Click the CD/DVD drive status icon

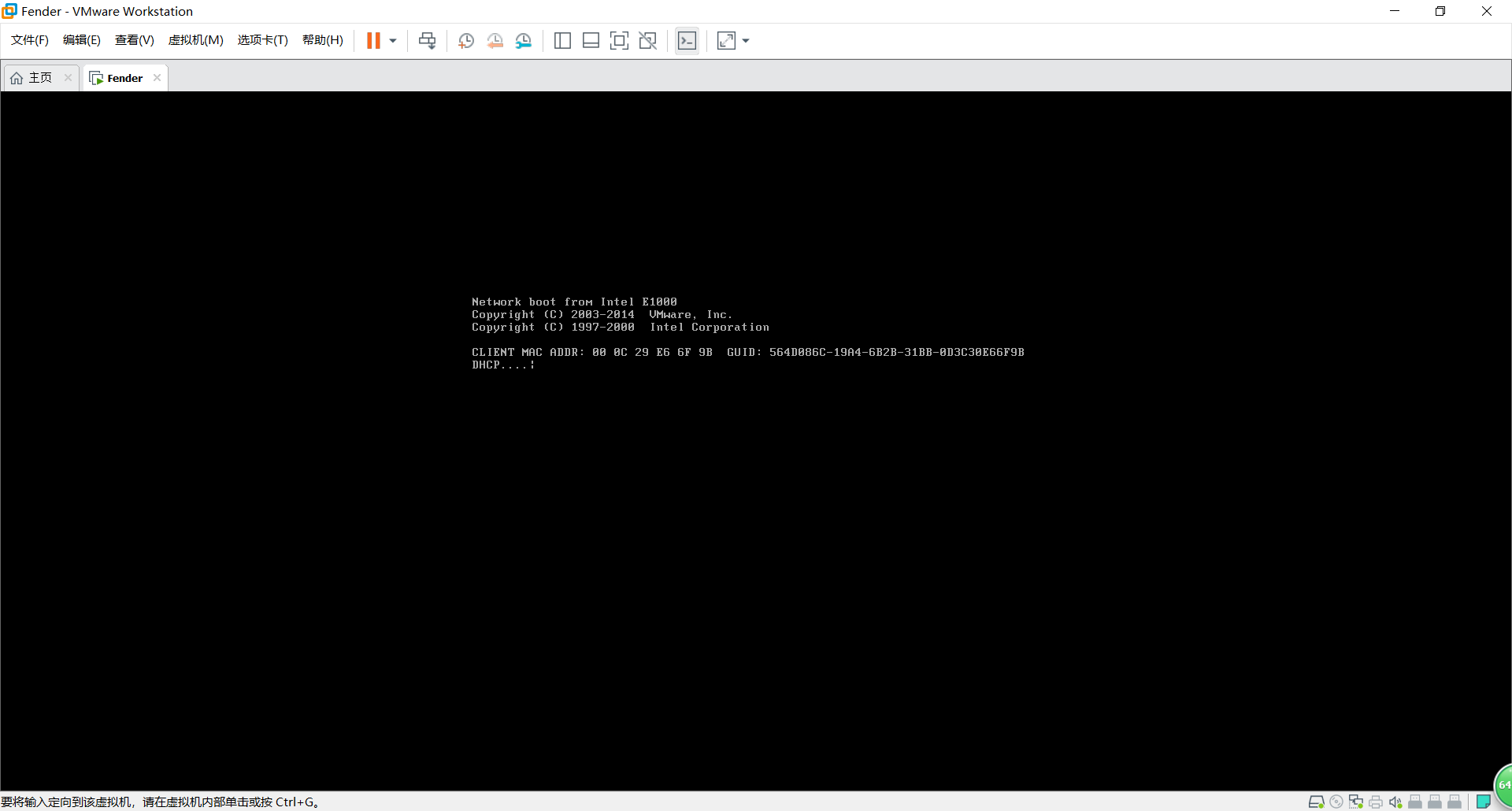1336,802
